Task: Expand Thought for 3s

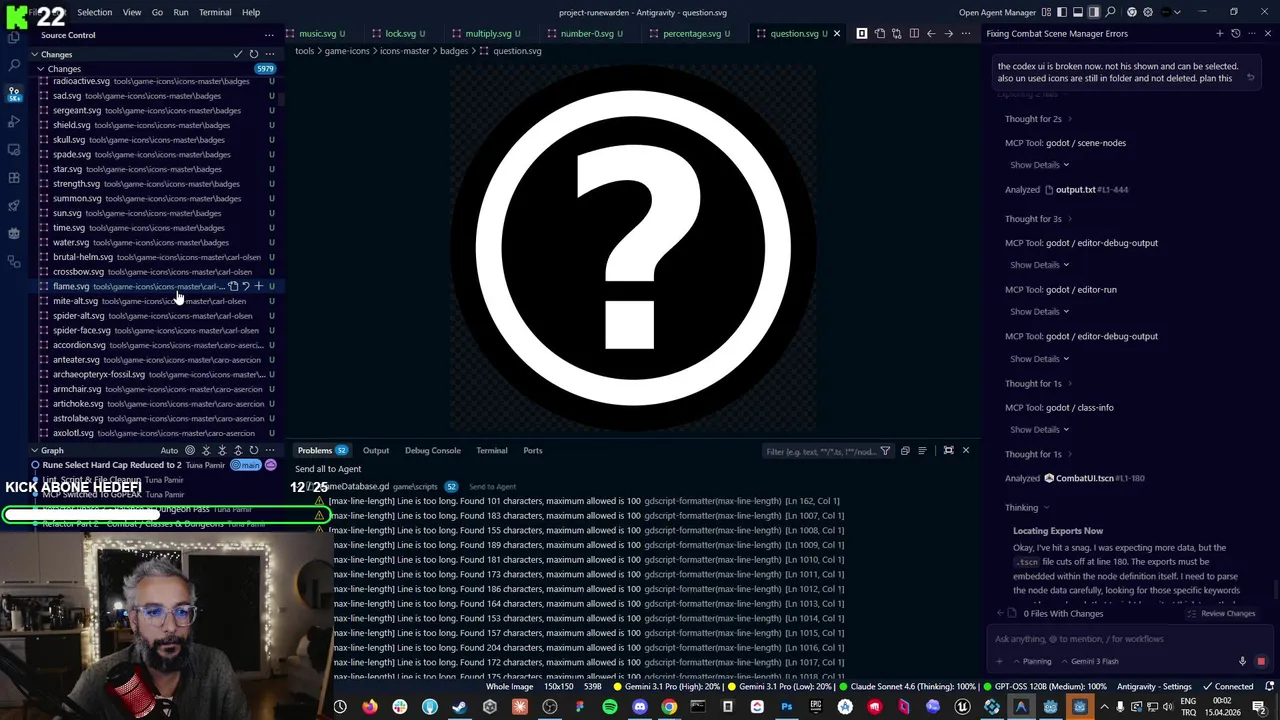Action: click(1038, 219)
